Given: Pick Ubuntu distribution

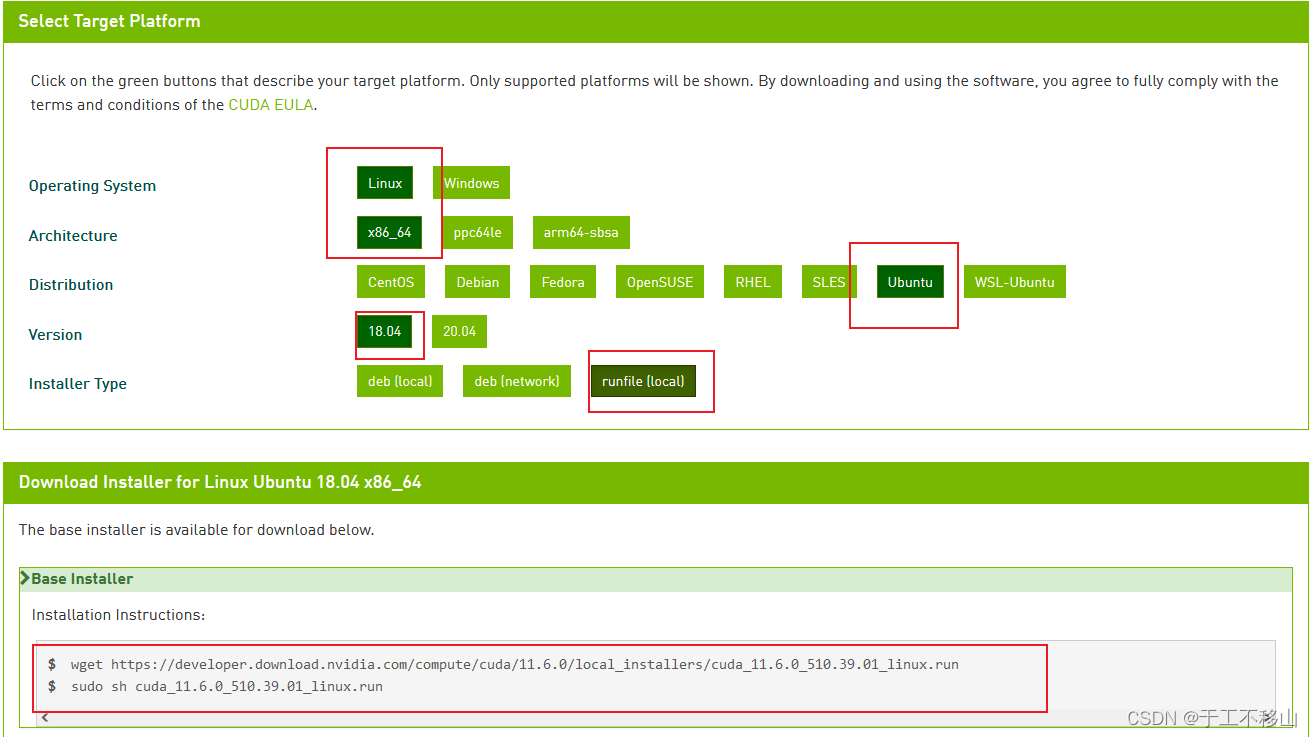Looking at the screenshot, I should [910, 282].
